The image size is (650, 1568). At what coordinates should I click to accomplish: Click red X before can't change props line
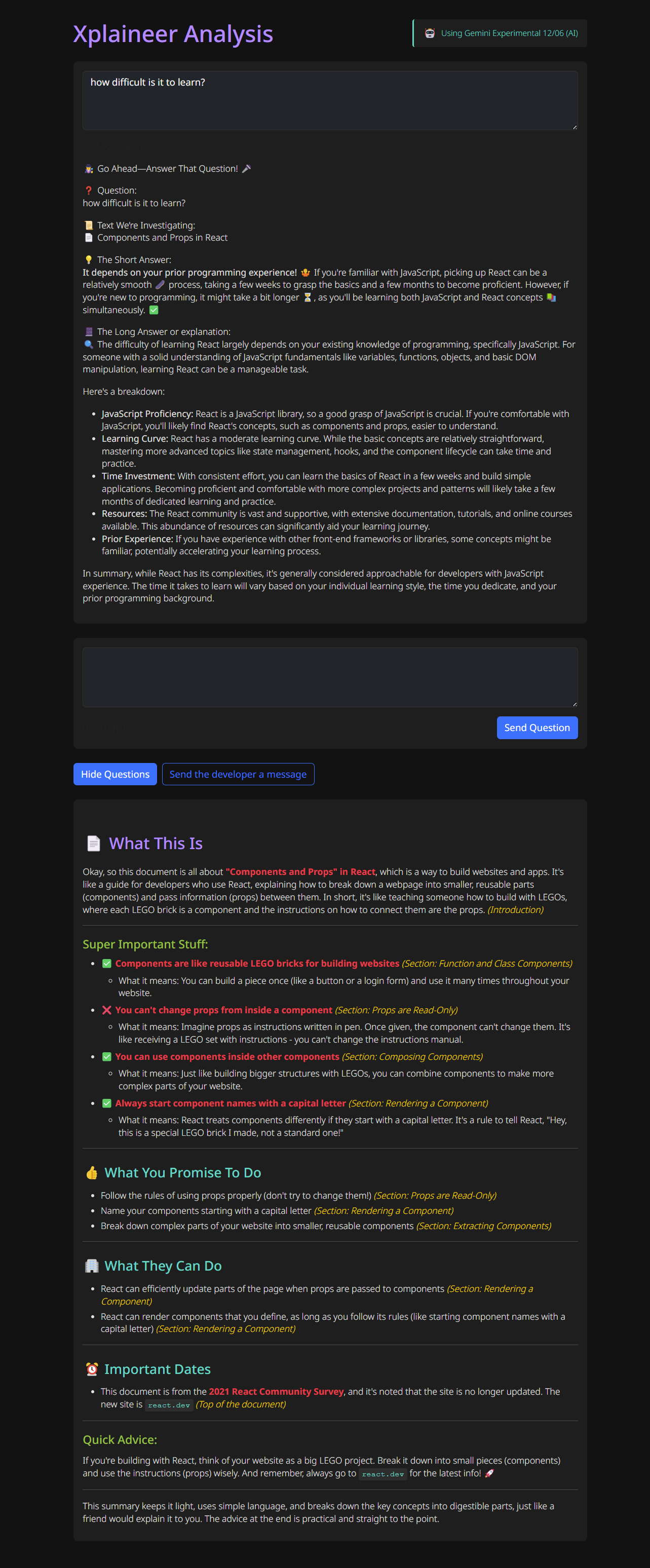[106, 1010]
